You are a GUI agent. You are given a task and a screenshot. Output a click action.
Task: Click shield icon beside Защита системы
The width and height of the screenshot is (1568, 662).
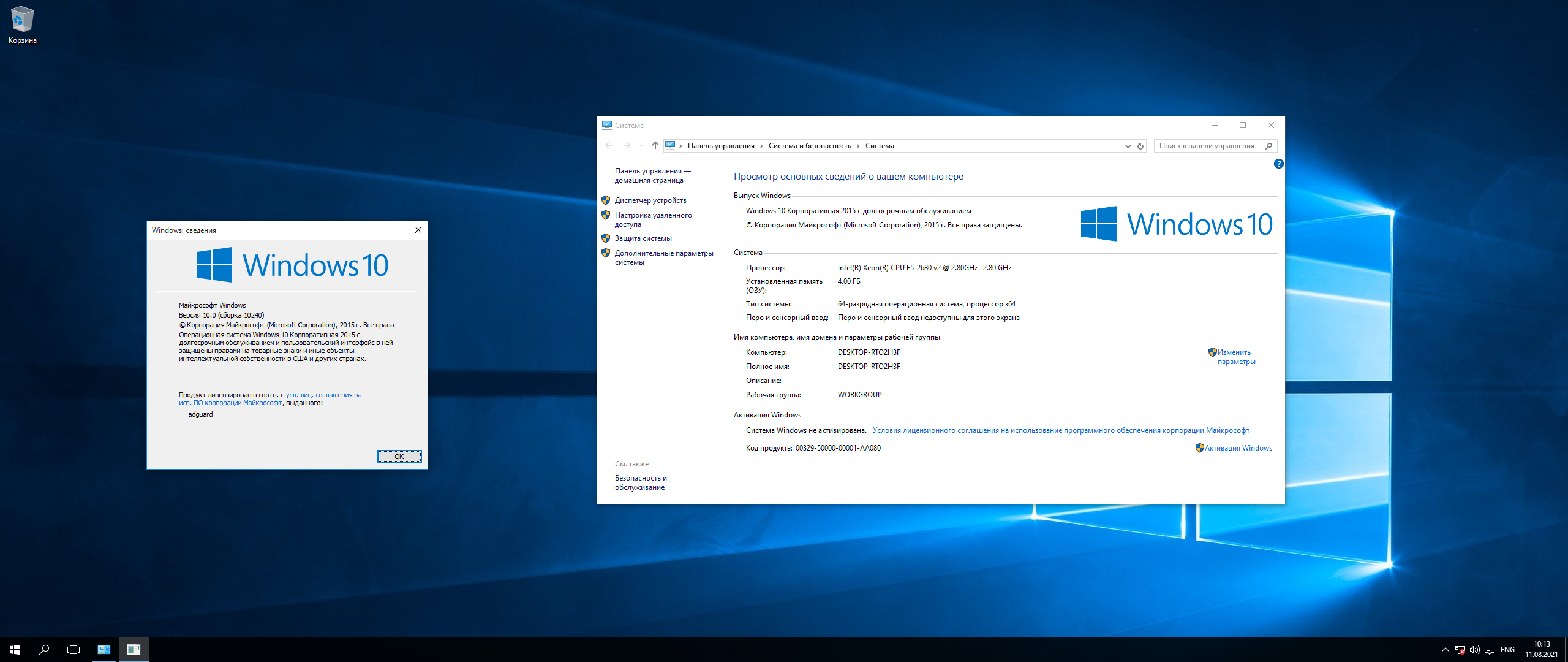pos(606,238)
